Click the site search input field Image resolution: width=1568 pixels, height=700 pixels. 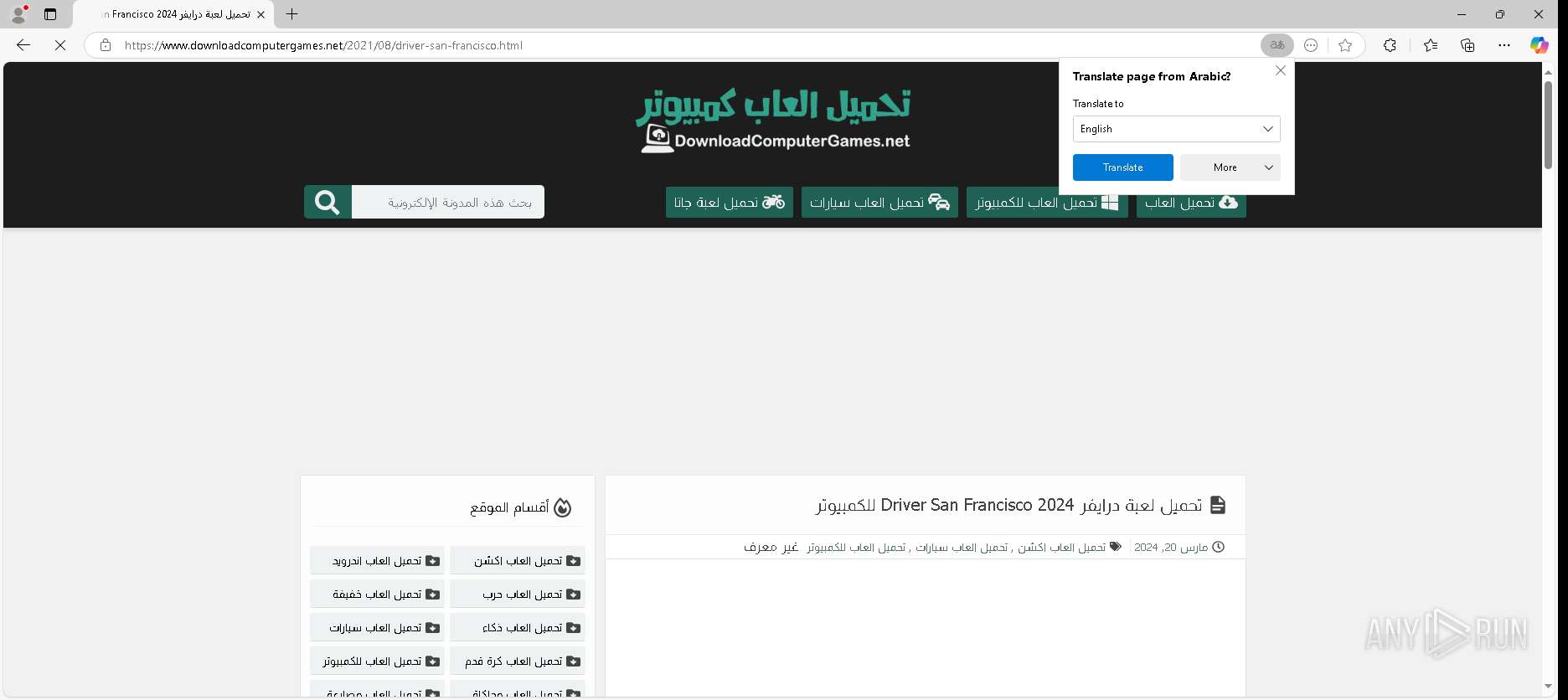pos(448,202)
